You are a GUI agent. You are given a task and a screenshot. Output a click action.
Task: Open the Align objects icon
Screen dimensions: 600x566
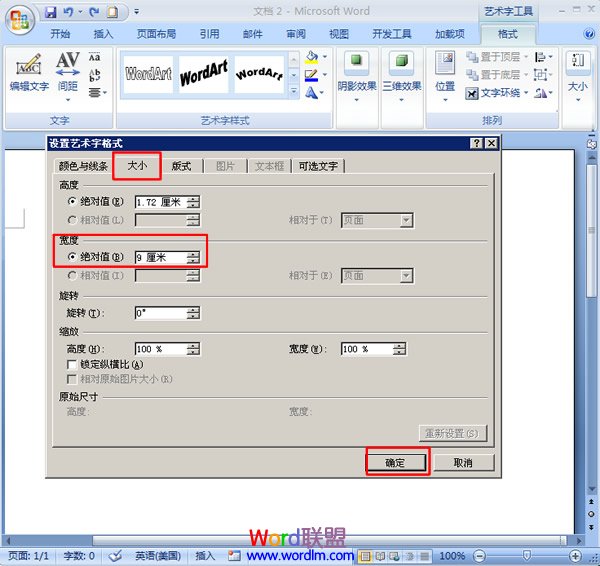click(543, 57)
